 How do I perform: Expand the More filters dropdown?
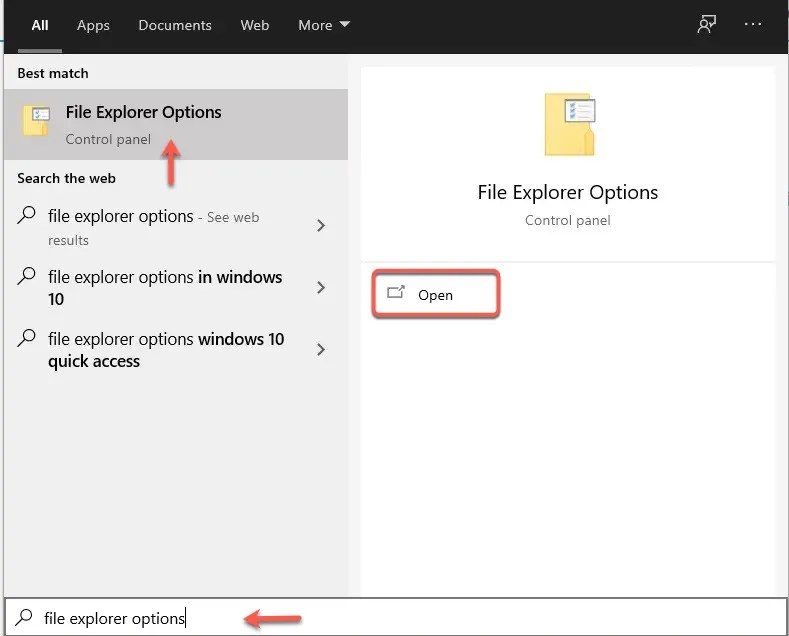(324, 25)
